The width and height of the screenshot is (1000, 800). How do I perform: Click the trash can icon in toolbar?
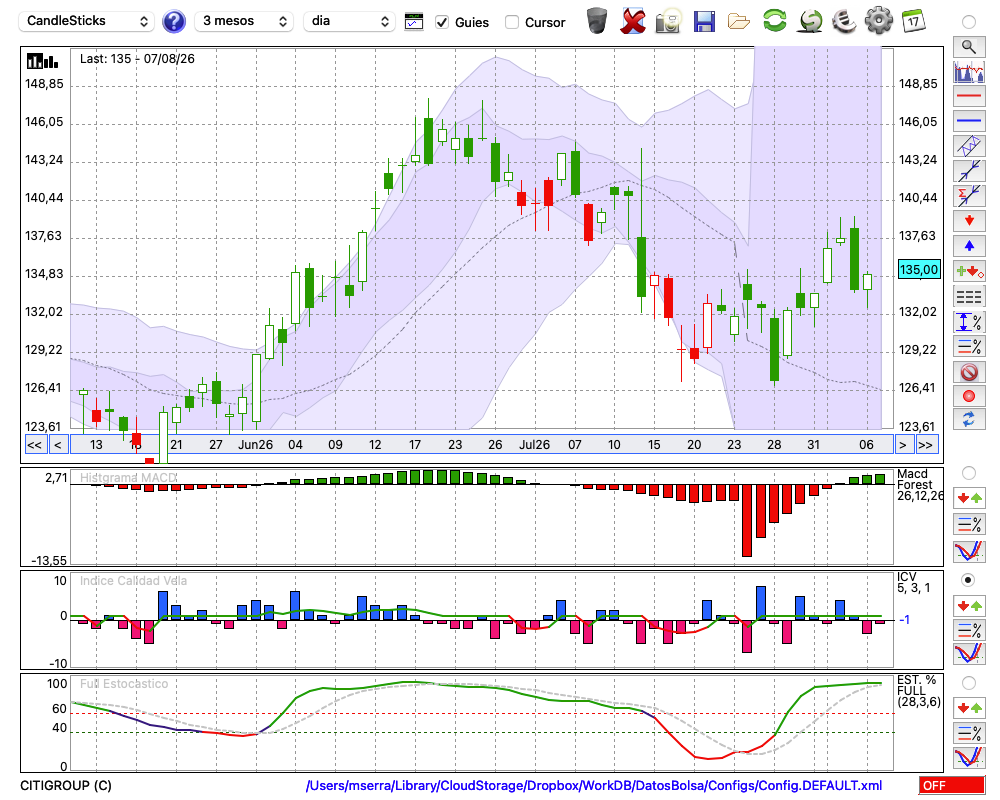coord(597,21)
